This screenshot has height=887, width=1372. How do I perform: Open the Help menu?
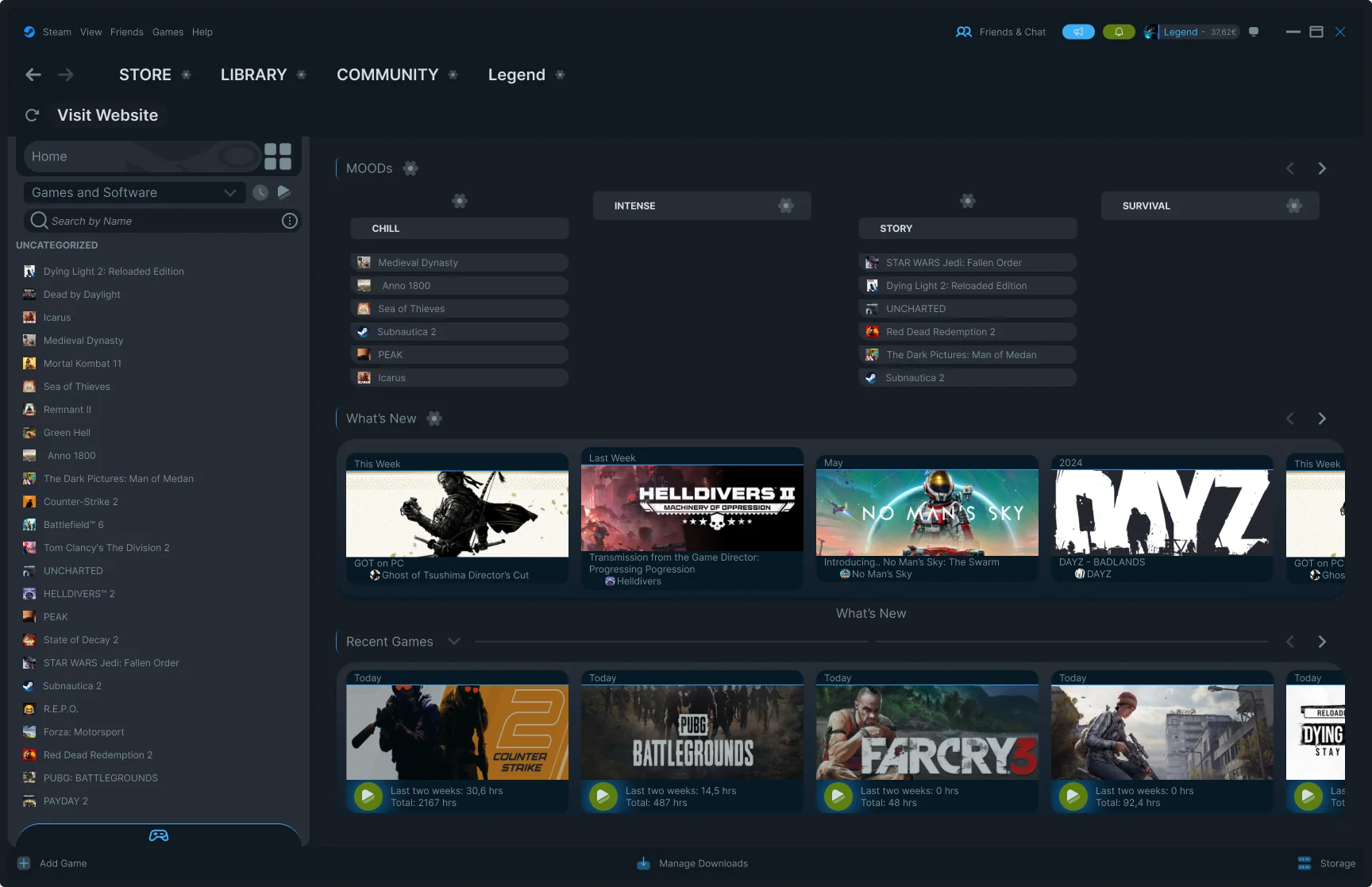[x=202, y=32]
